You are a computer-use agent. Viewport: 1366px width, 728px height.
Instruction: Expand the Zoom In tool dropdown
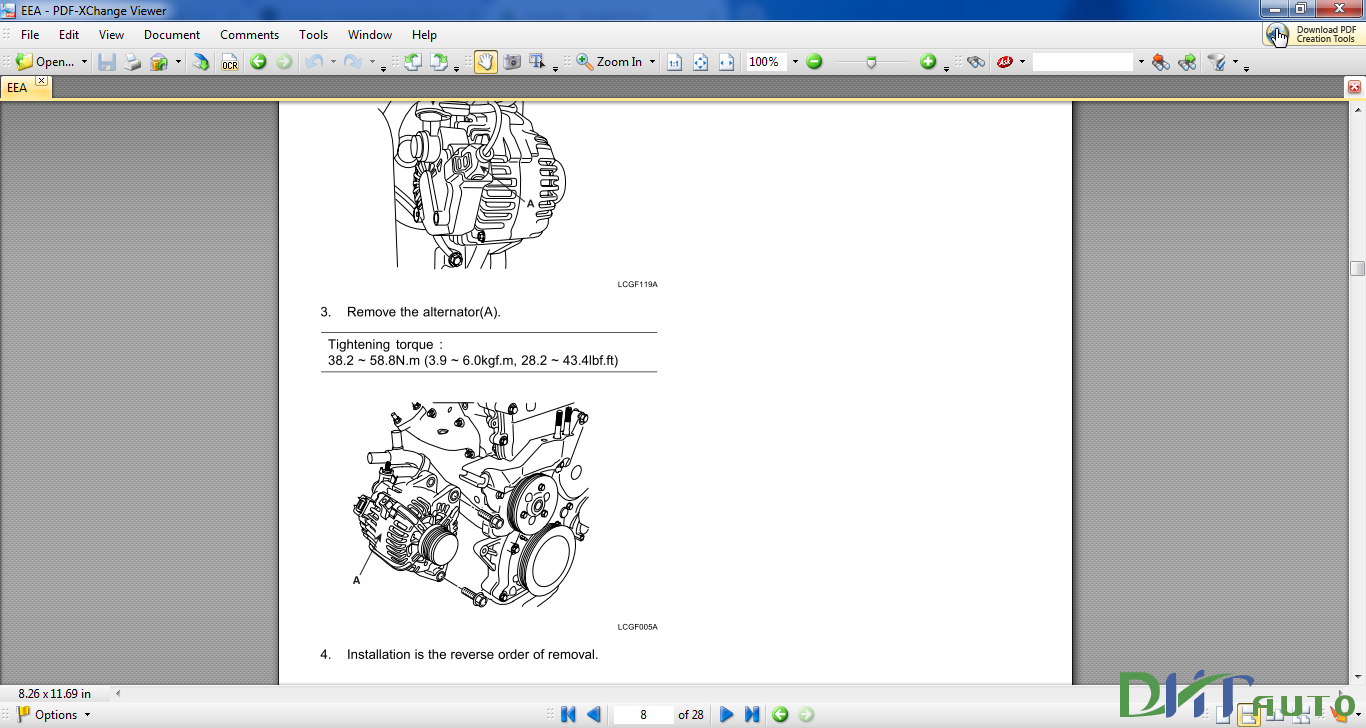tap(652, 62)
